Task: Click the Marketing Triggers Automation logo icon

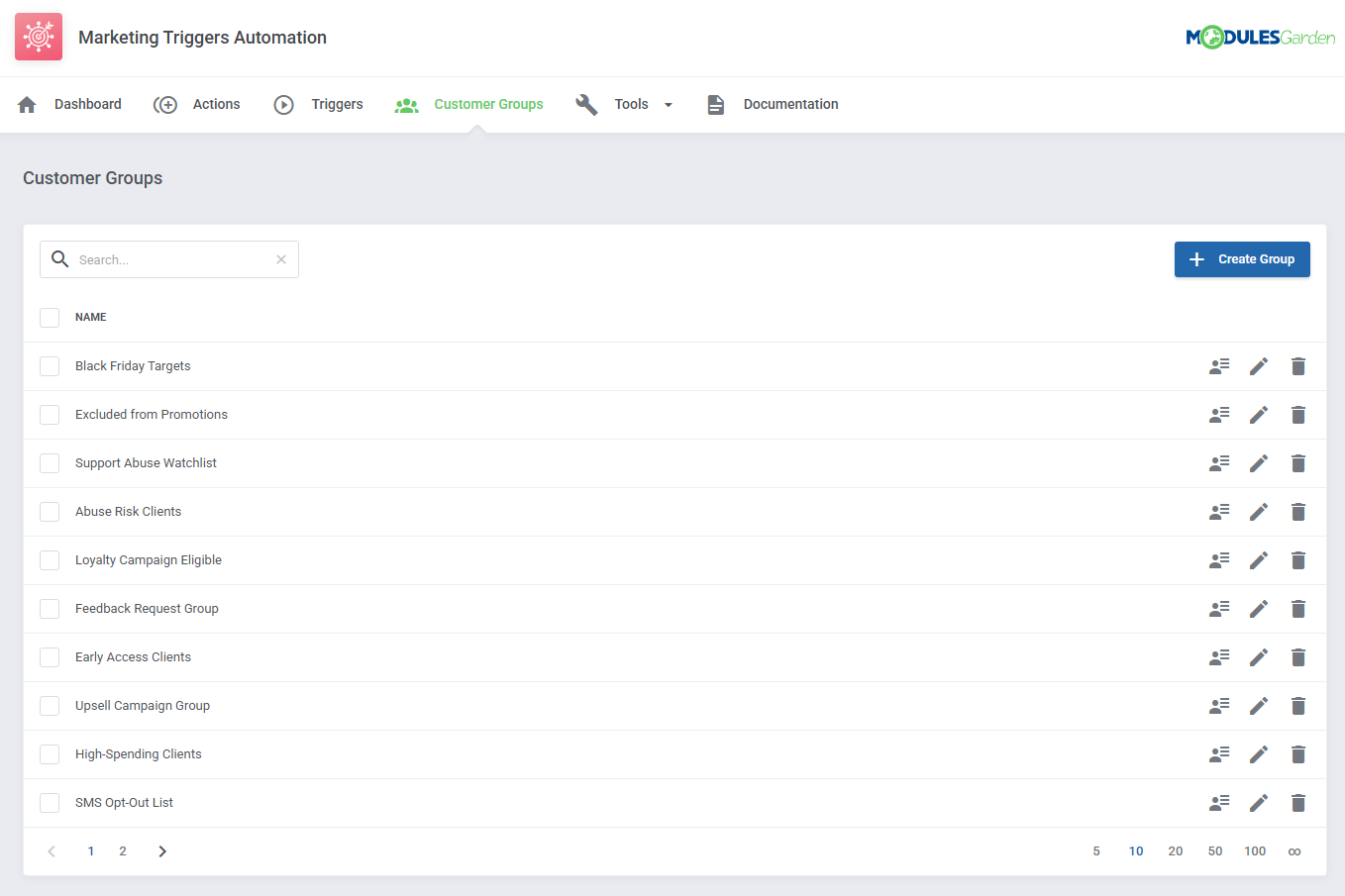Action: [x=38, y=37]
